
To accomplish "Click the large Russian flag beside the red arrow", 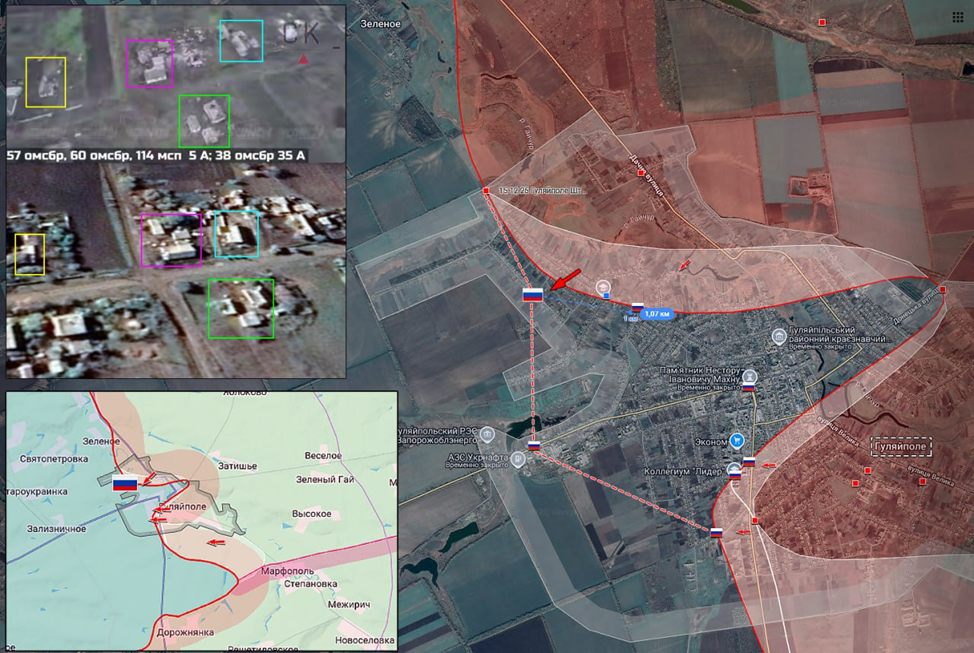I will tap(533, 294).
